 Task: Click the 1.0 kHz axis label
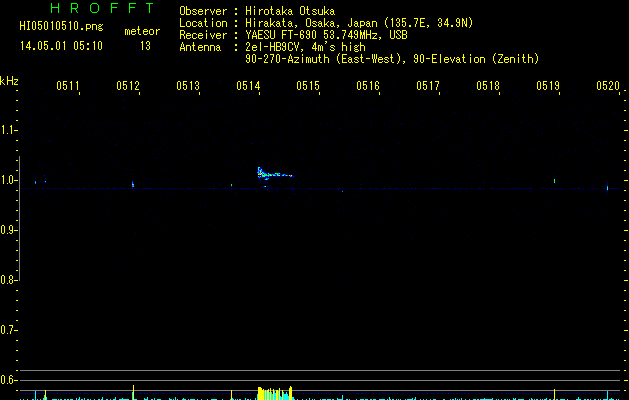[x=8, y=180]
